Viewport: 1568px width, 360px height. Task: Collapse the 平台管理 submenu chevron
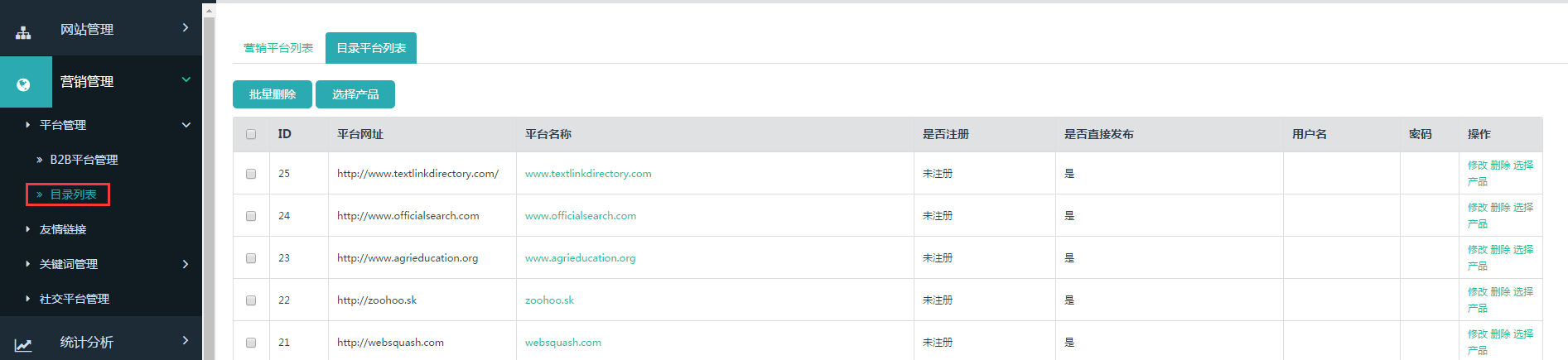186,125
